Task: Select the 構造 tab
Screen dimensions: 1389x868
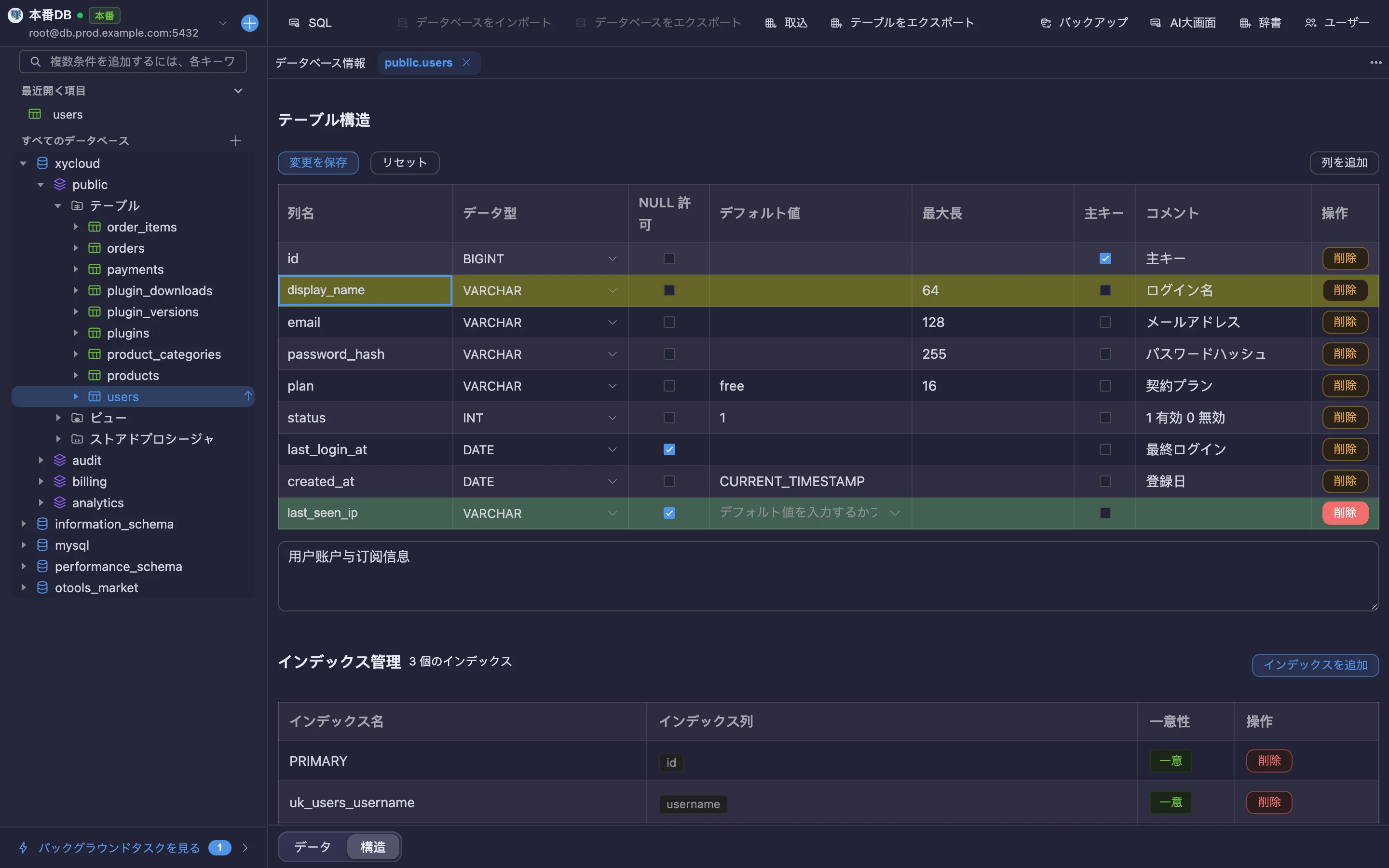Action: coord(373,847)
